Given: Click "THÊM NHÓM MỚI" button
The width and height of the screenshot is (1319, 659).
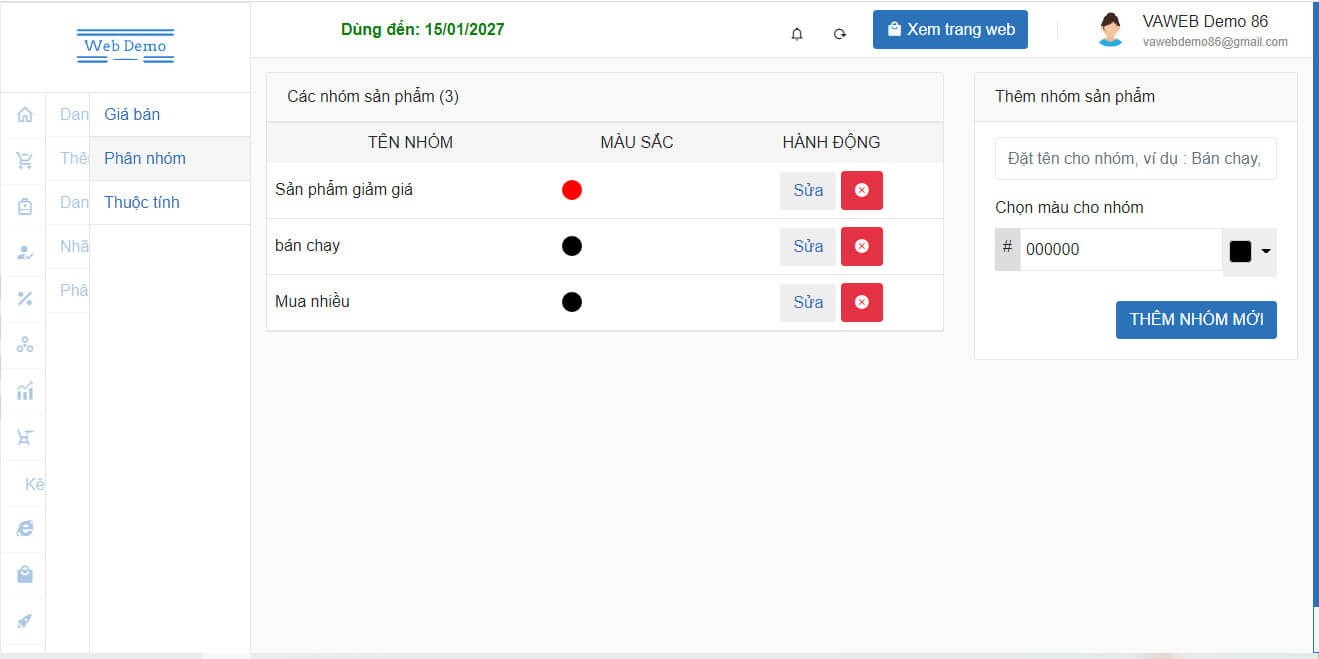Looking at the screenshot, I should click(1196, 320).
